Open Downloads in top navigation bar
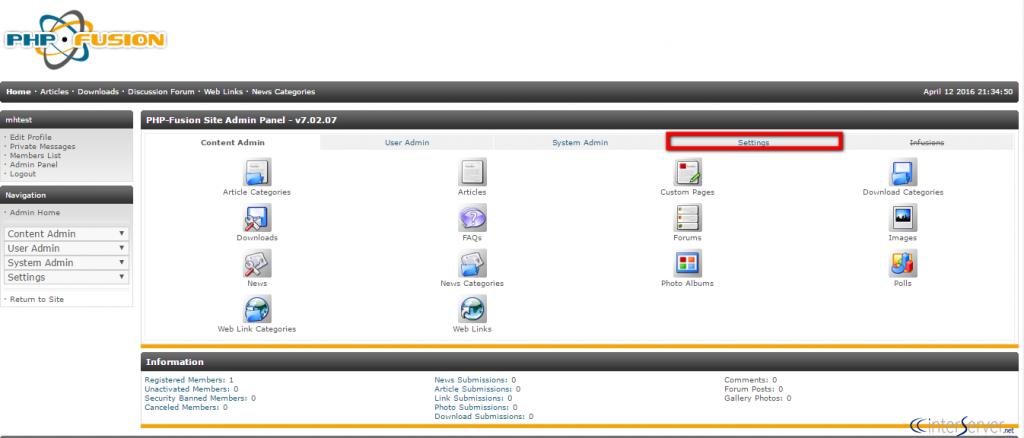Viewport: 1024px width, 438px height. click(x=98, y=92)
